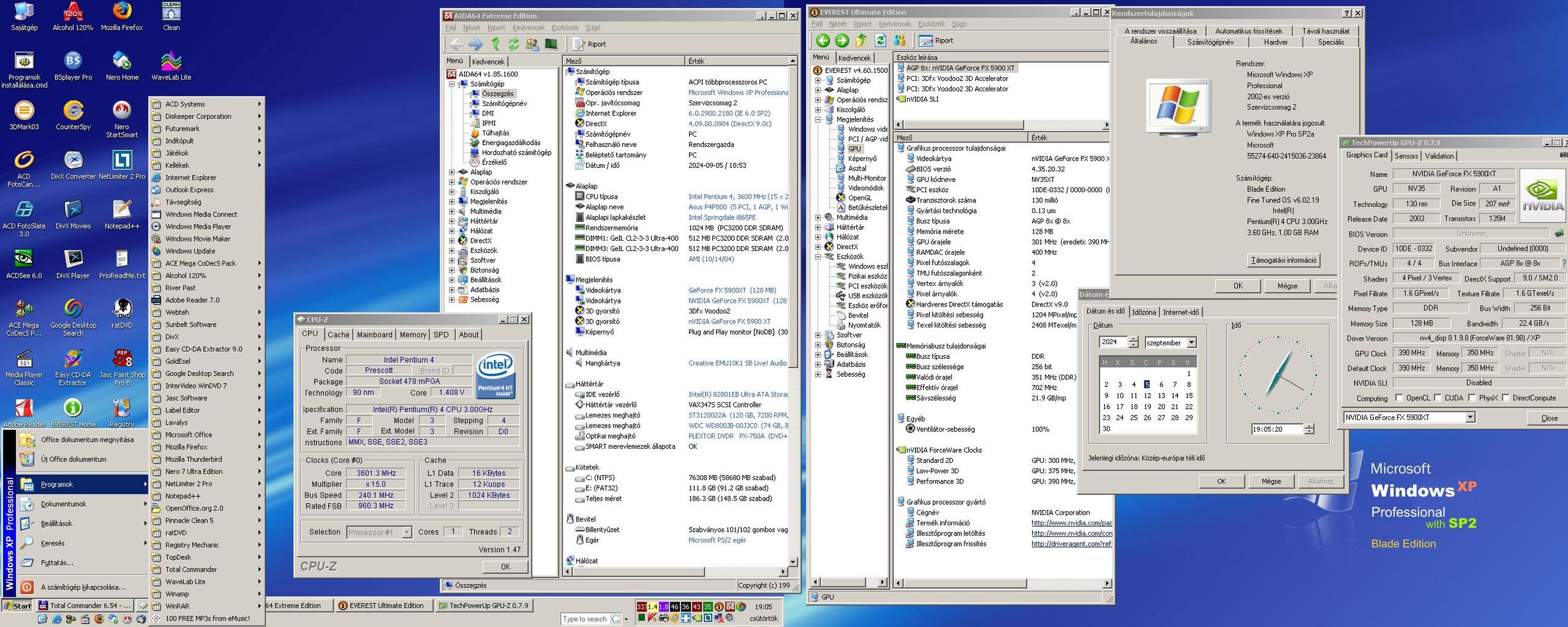
Task: Click AIDA64 toolbar forward arrow
Action: [475, 44]
